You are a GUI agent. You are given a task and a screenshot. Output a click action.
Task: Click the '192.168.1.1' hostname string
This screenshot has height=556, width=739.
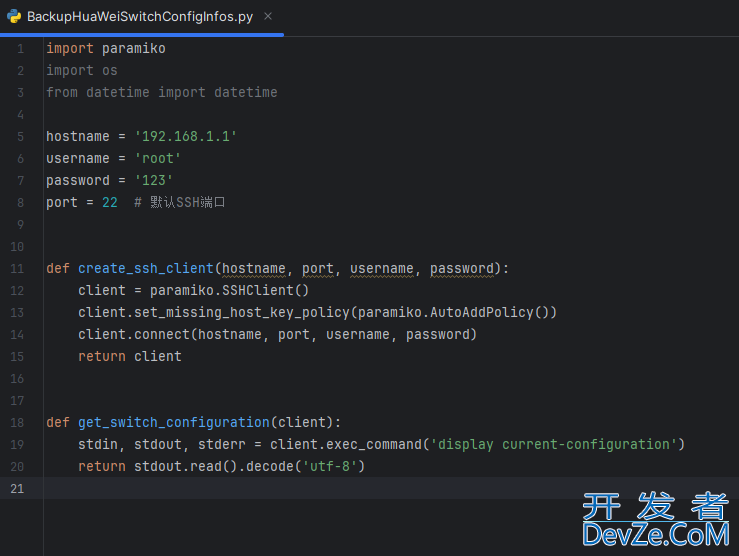pyautogui.click(x=186, y=137)
